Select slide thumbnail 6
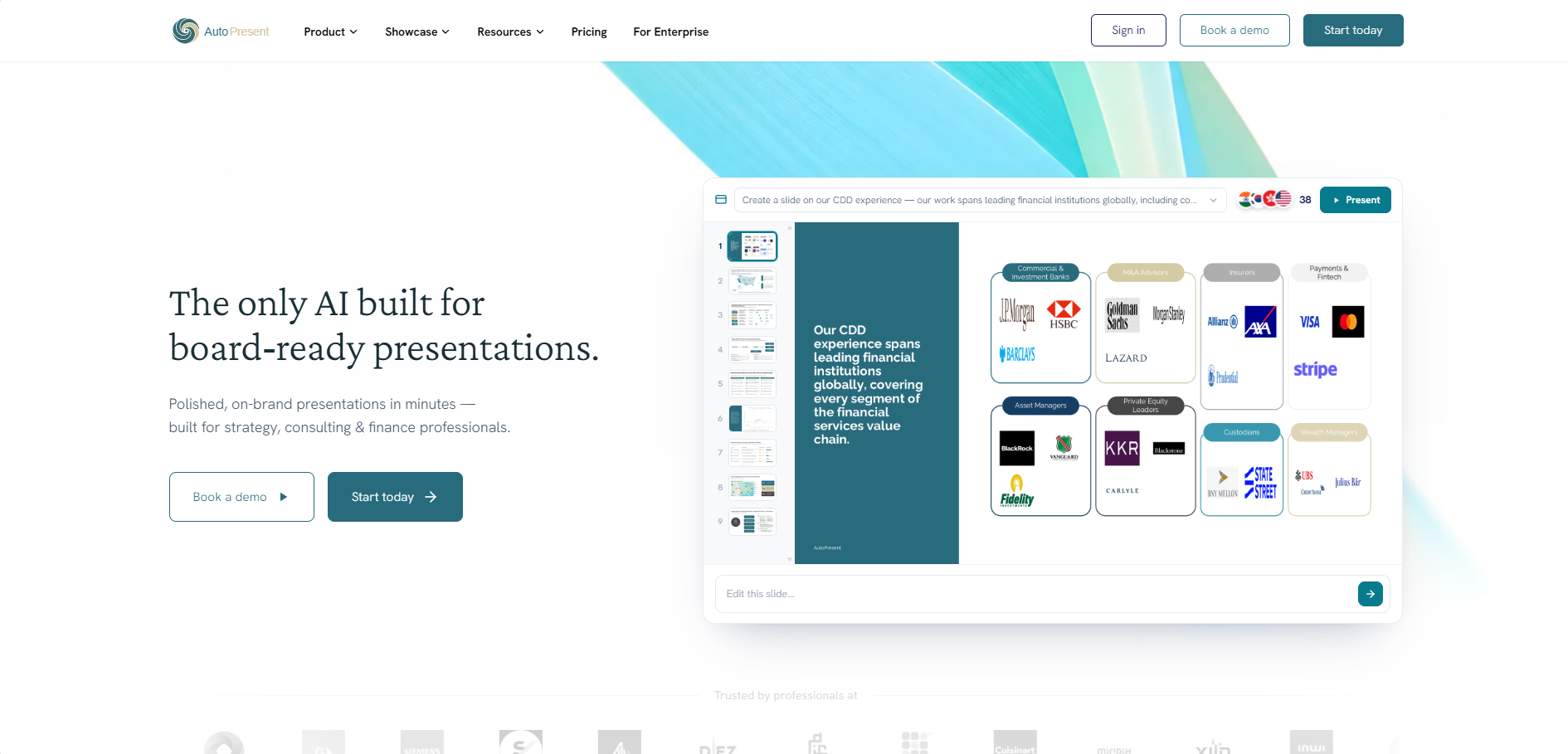This screenshot has width=1568, height=754. (752, 418)
